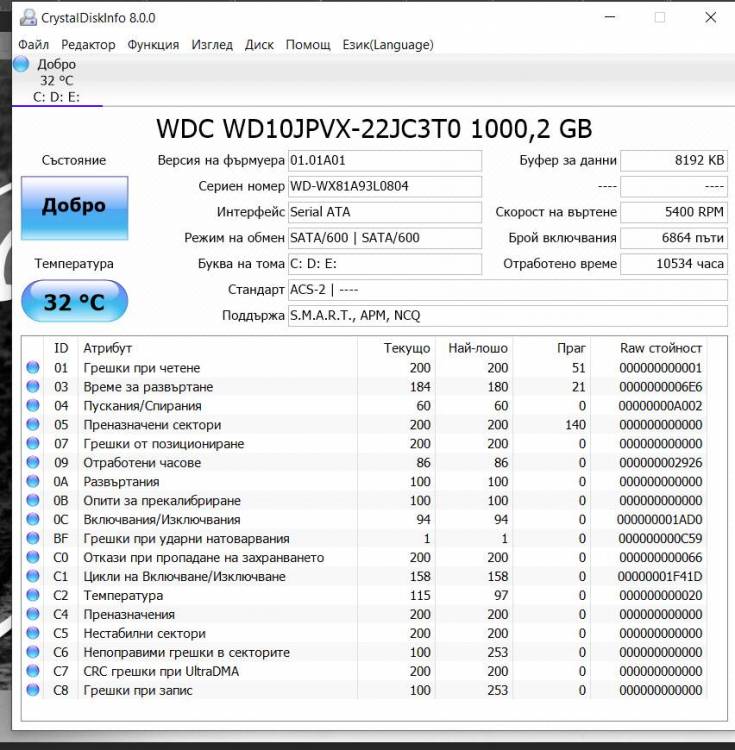Image resolution: width=735 pixels, height=750 pixels.
Task: Select the Отработени часове row
Action: coord(365,463)
